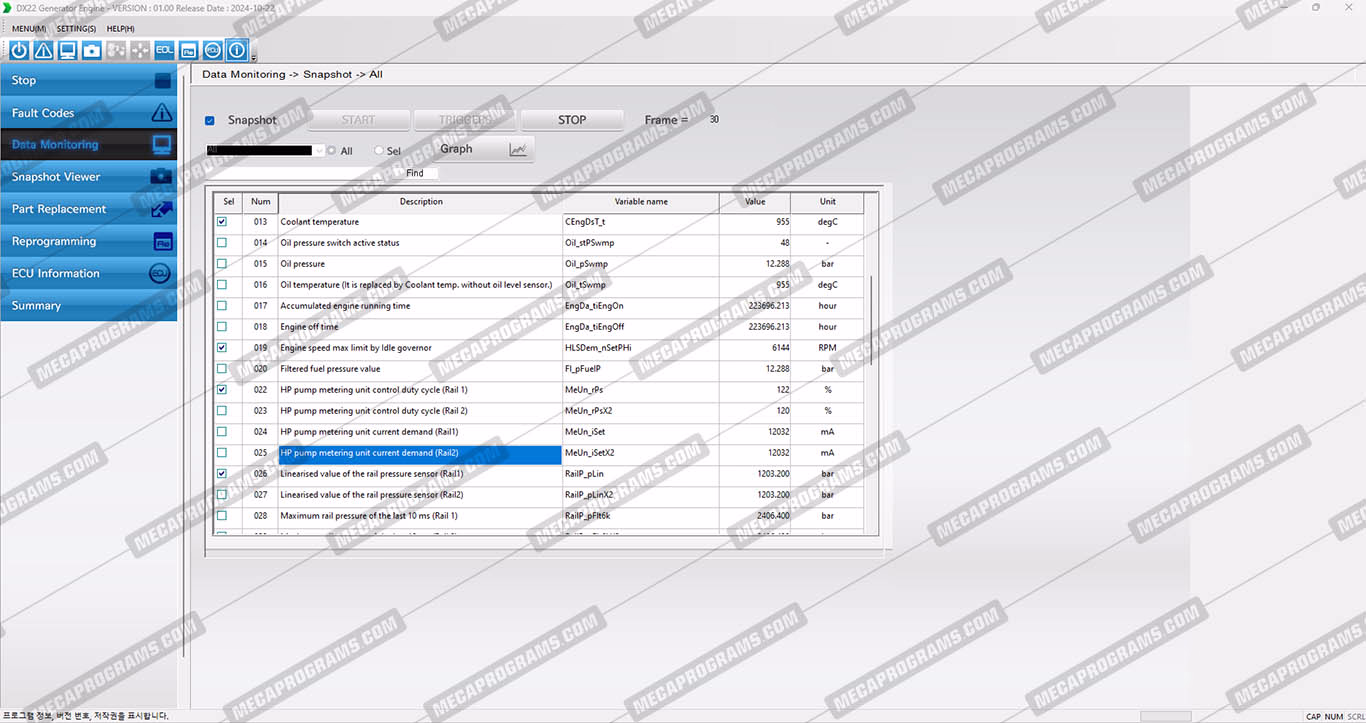This screenshot has width=1366, height=723.
Task: Uncheck the Snapshot checkbox
Action: pos(210,121)
